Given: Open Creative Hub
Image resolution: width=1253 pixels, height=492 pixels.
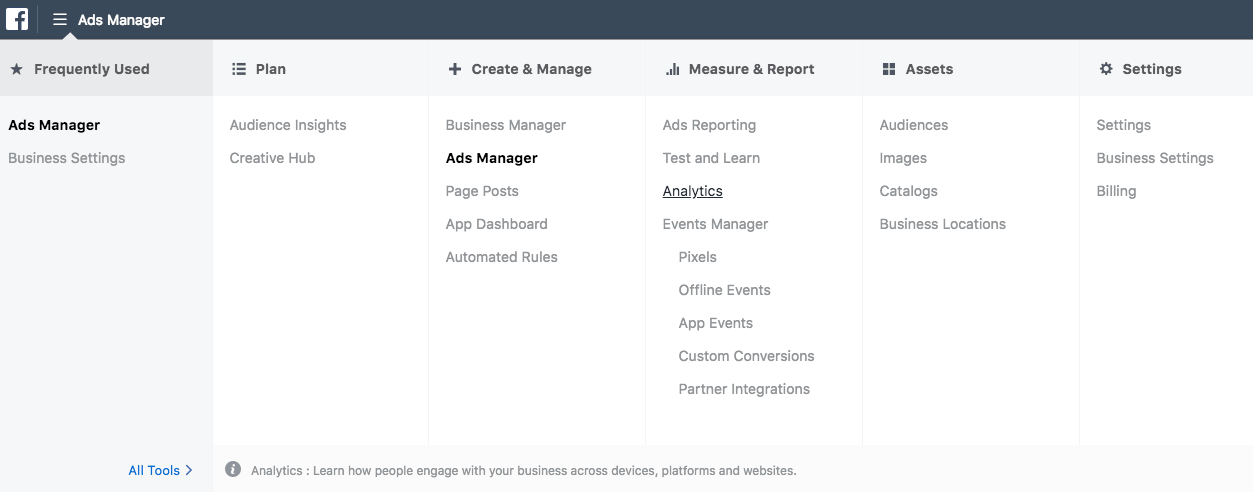Looking at the screenshot, I should point(272,158).
